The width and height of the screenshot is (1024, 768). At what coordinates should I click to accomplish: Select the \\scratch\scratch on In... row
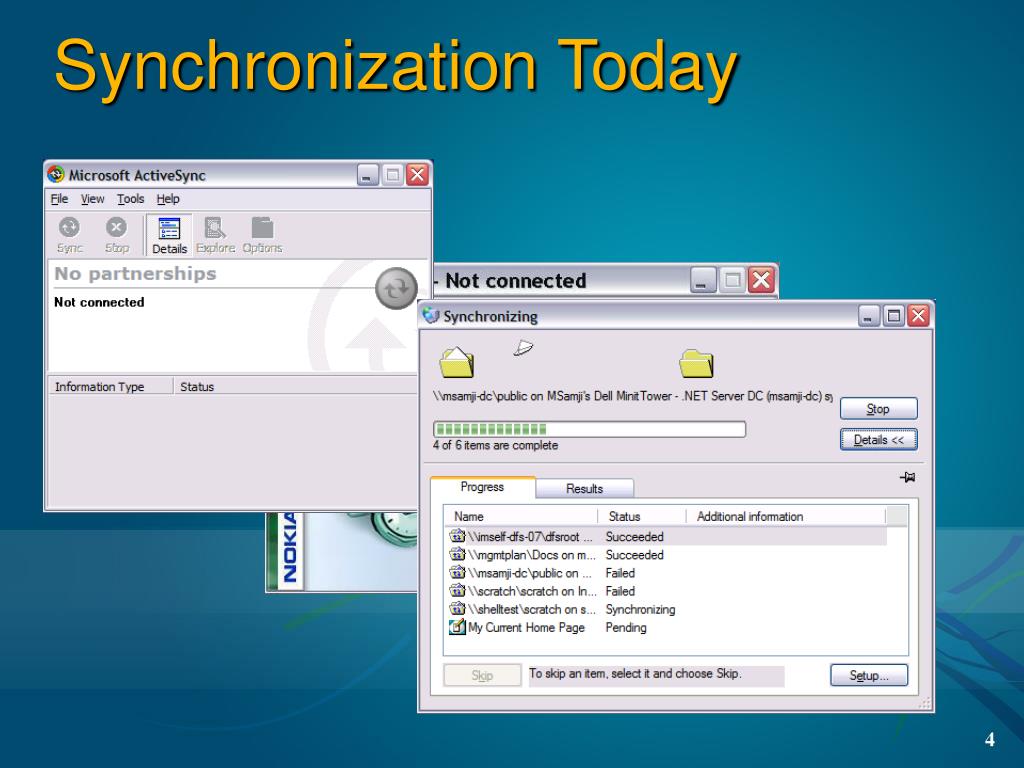666,591
